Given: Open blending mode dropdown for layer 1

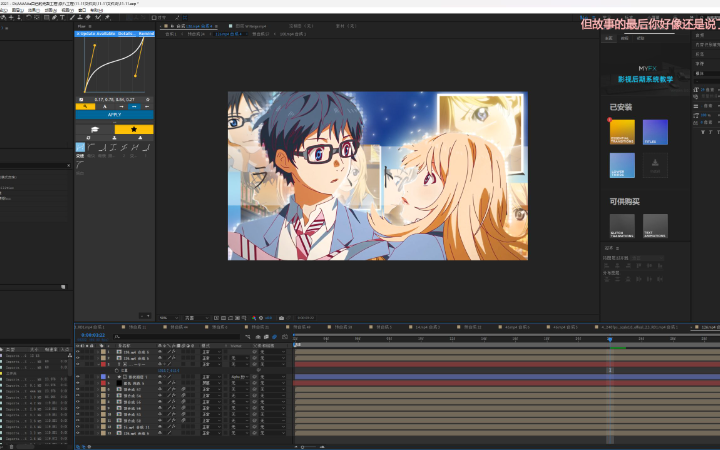Looking at the screenshot, I should [x=211, y=352].
